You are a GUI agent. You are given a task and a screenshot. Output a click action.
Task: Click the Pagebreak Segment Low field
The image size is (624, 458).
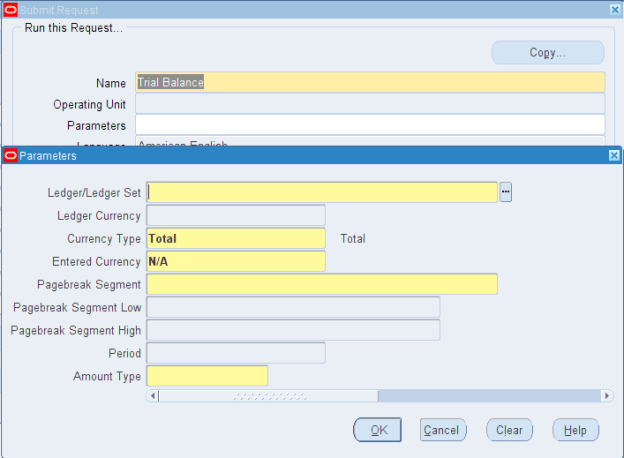[x=293, y=307]
